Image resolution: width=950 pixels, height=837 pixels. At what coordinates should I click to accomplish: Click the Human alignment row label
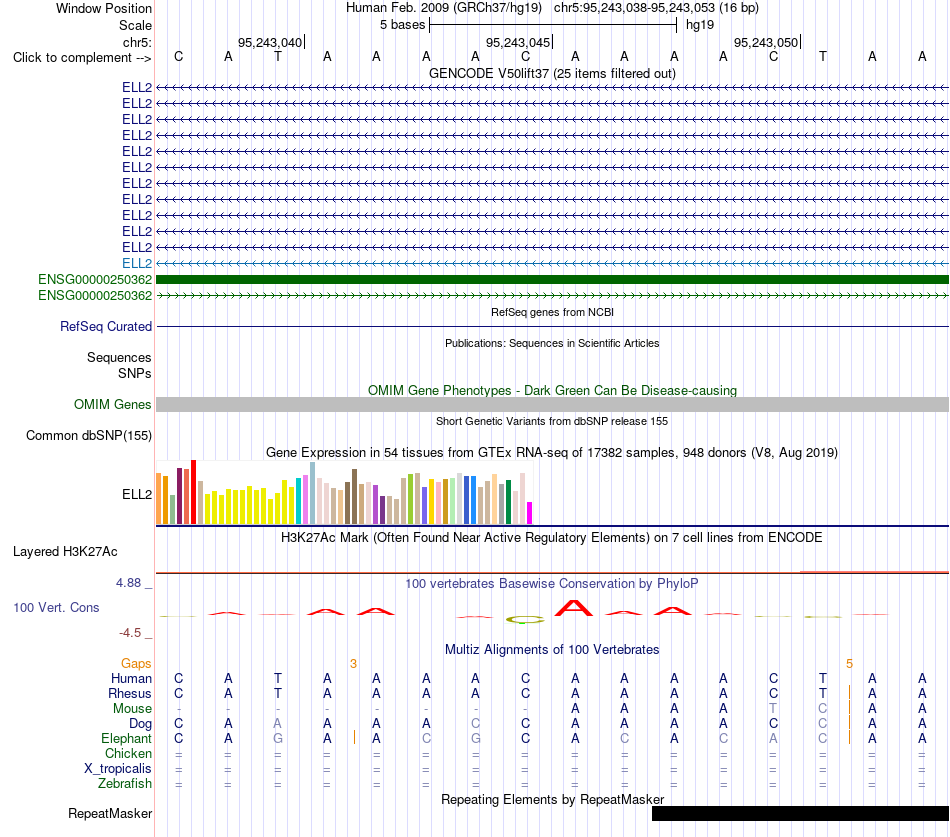coord(131,678)
